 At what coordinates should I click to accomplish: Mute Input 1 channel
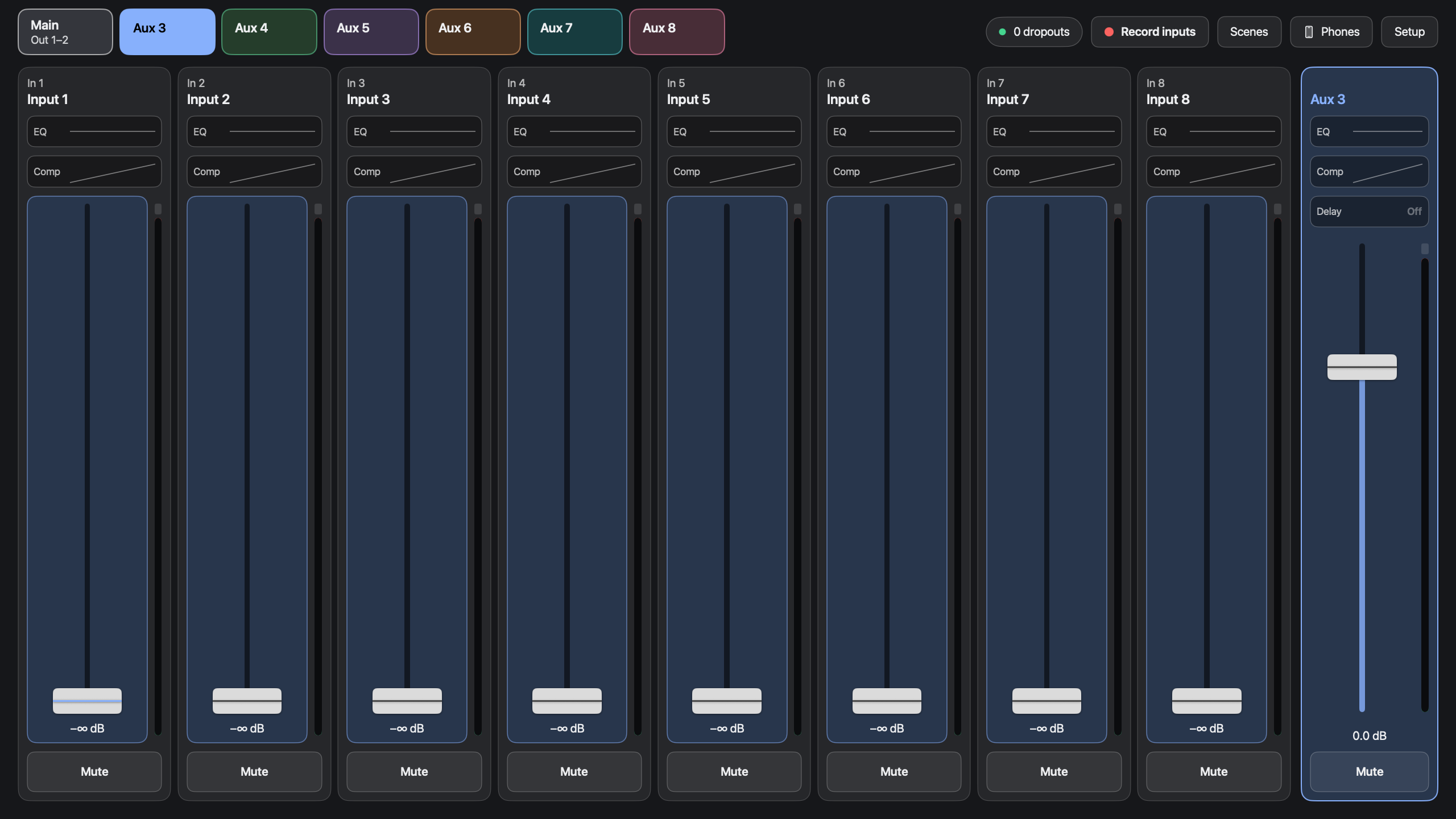[x=94, y=771]
